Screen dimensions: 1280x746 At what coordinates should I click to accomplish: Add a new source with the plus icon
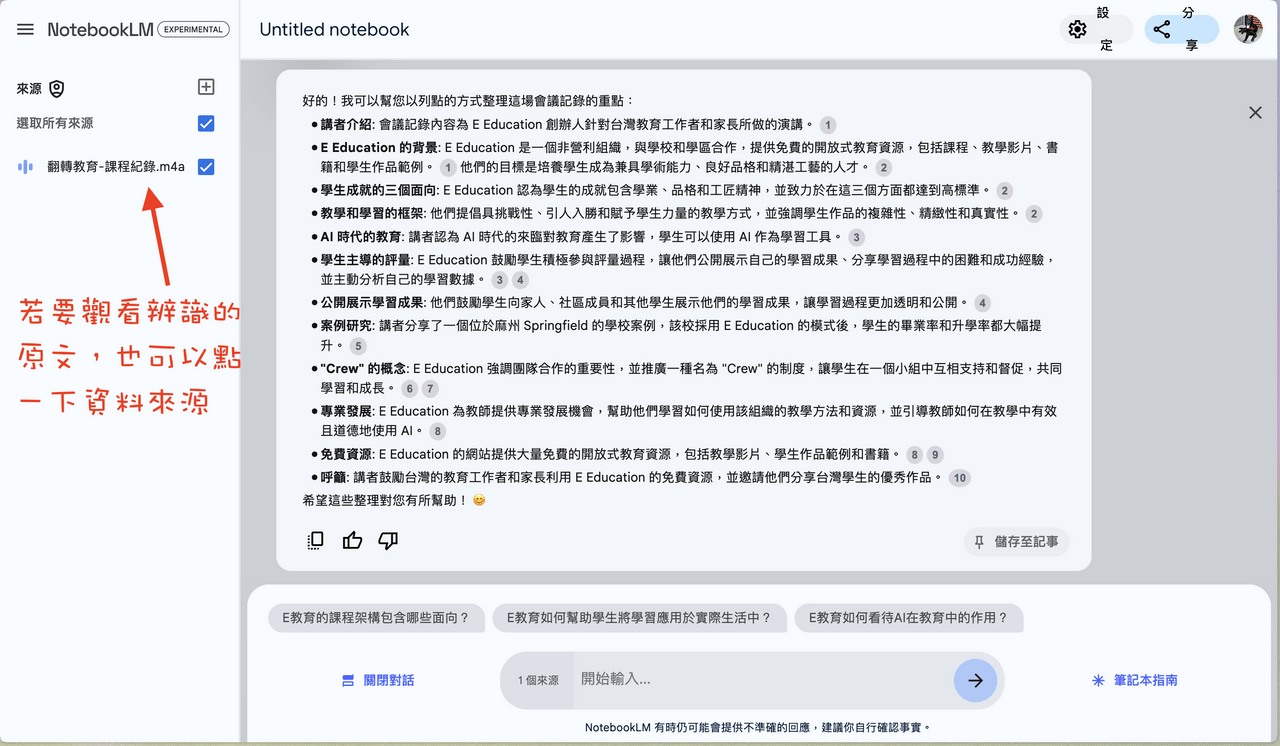(206, 87)
